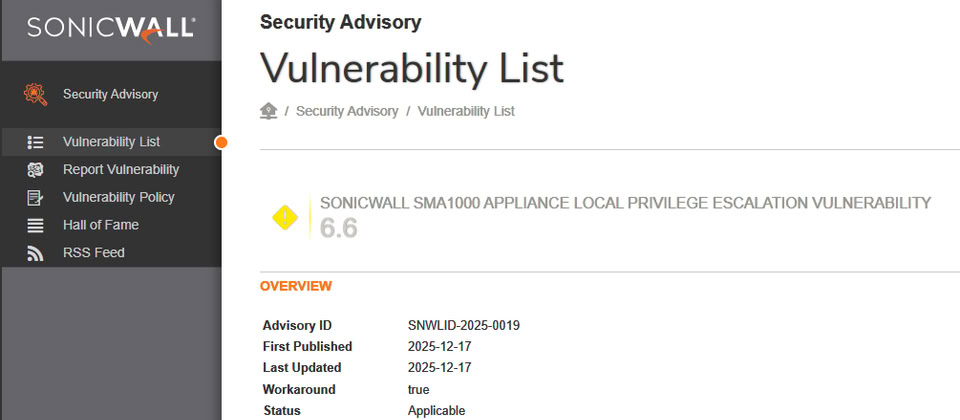The width and height of the screenshot is (960, 420).
Task: Click the RSS Feed icon
Action: pos(35,253)
